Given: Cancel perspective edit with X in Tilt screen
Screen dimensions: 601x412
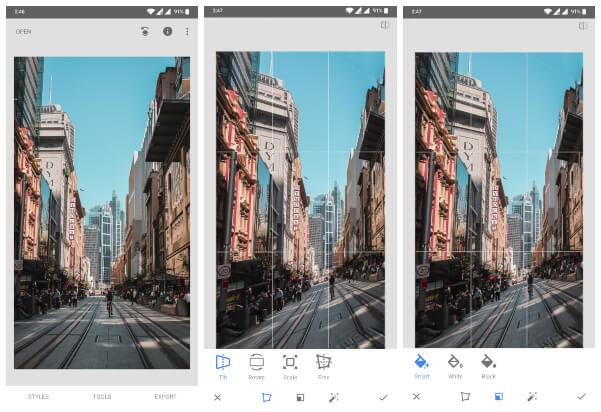Looking at the screenshot, I should click(217, 397).
